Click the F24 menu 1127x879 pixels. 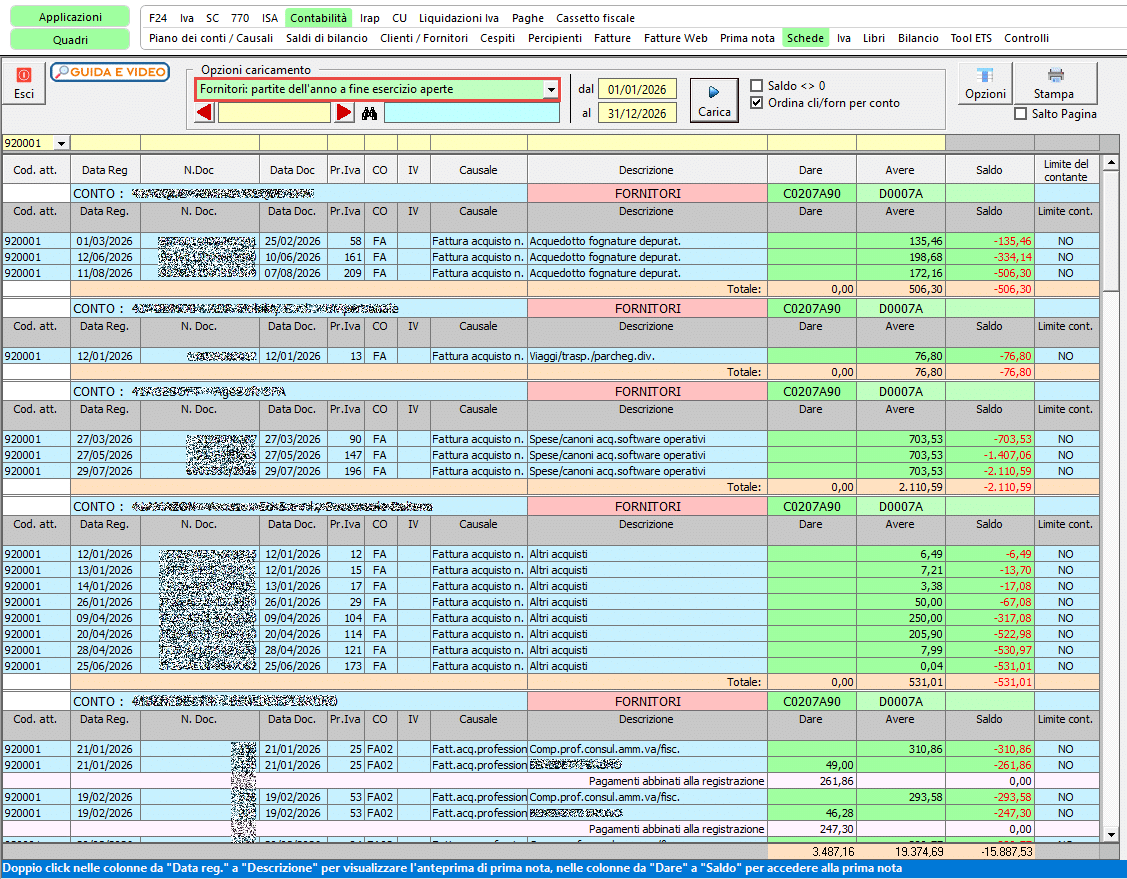[157, 18]
